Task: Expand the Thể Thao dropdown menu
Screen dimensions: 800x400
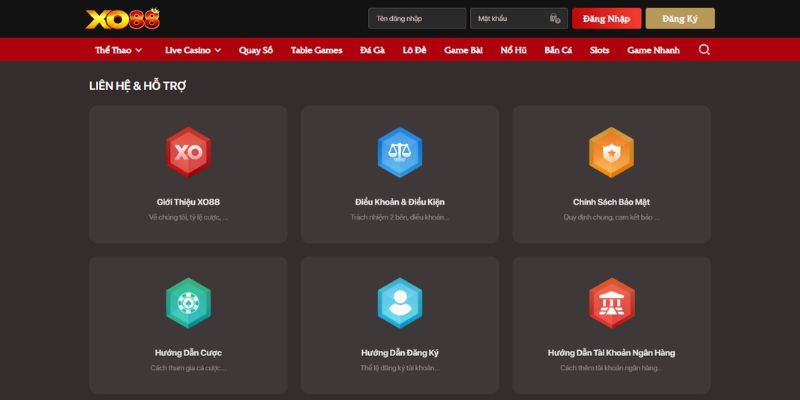Action: coord(118,50)
